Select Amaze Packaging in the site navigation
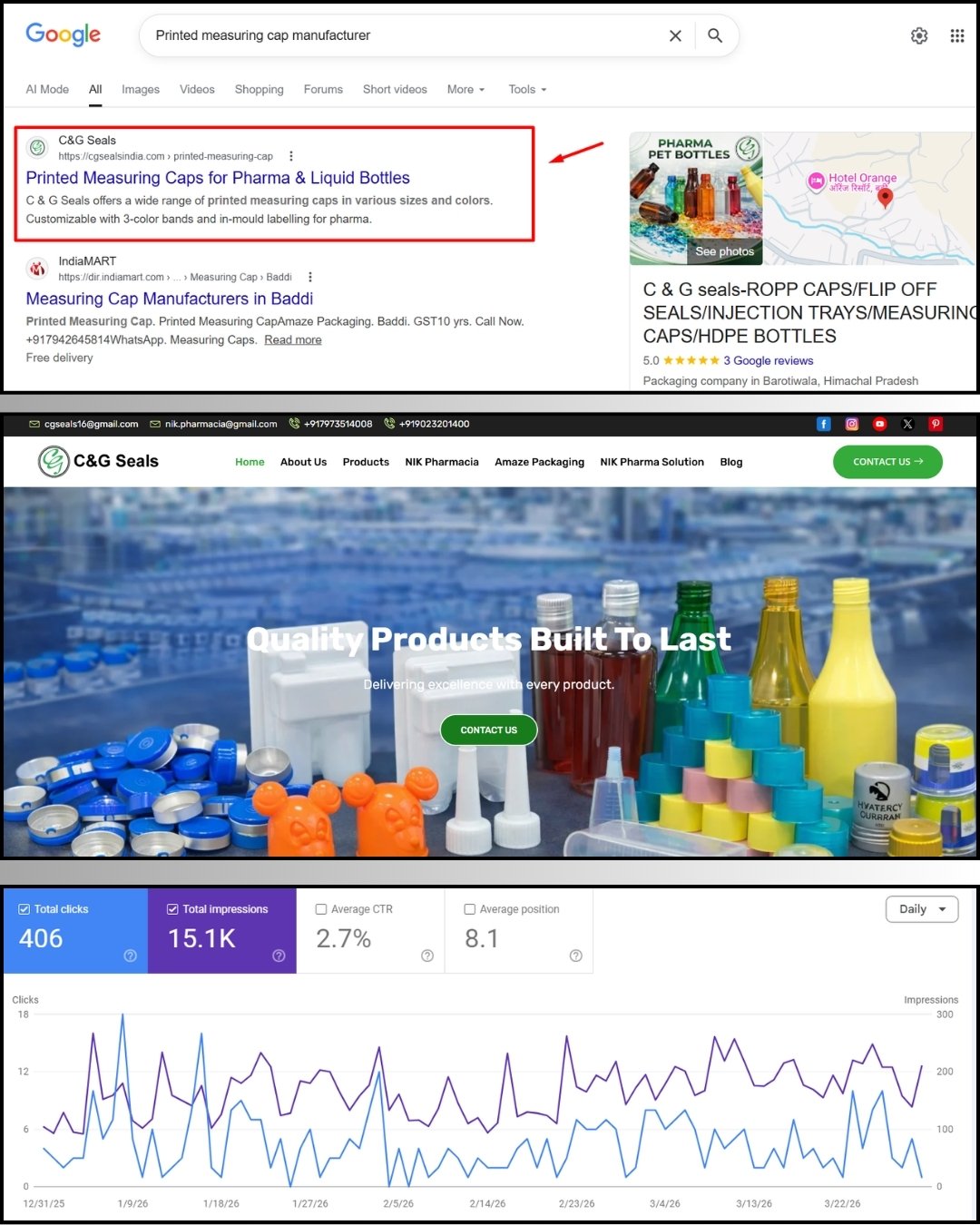980x1225 pixels. [539, 462]
